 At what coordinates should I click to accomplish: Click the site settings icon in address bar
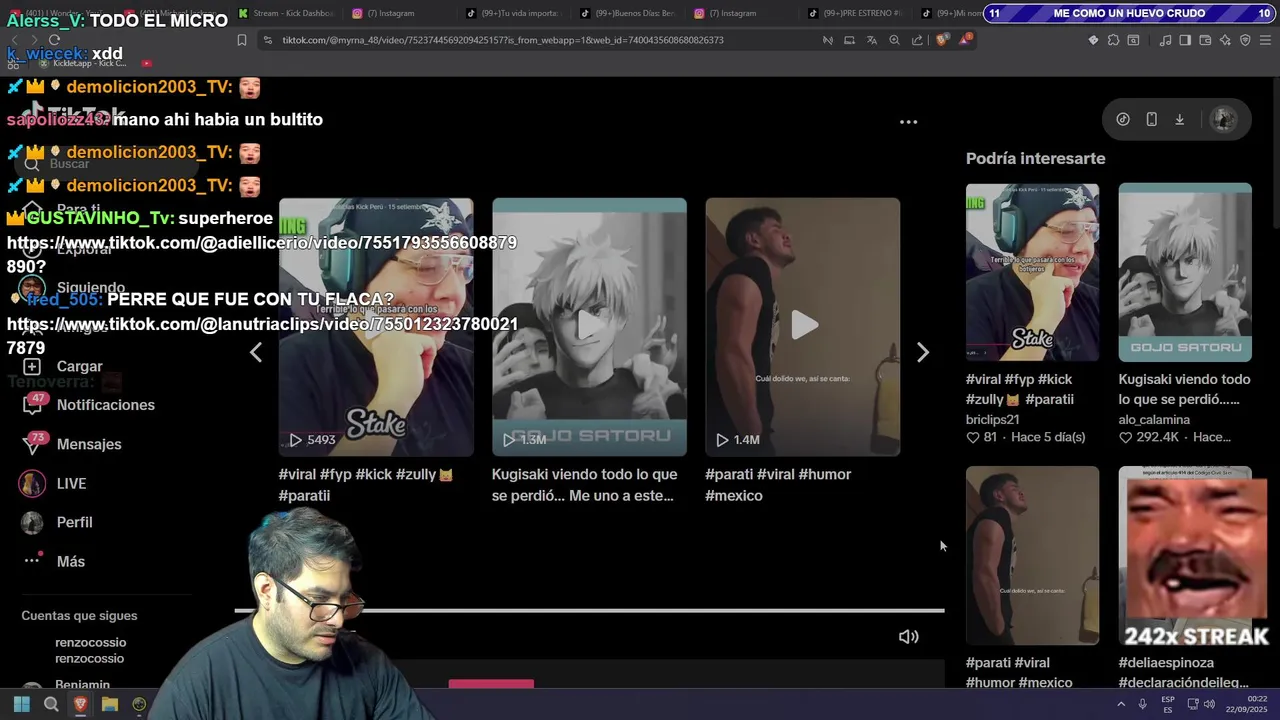pyautogui.click(x=267, y=40)
